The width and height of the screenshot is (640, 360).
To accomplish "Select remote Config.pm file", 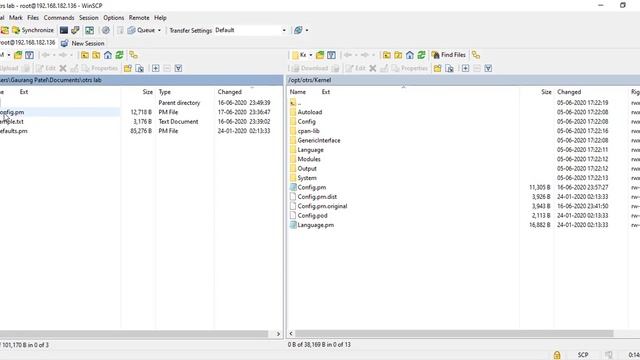I will point(312,187).
